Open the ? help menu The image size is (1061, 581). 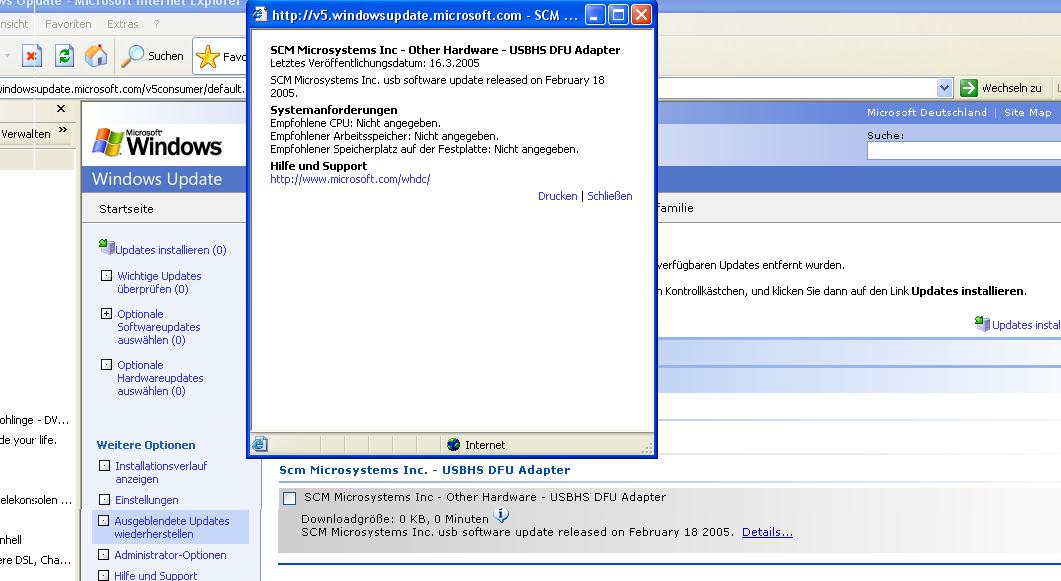[x=157, y=24]
